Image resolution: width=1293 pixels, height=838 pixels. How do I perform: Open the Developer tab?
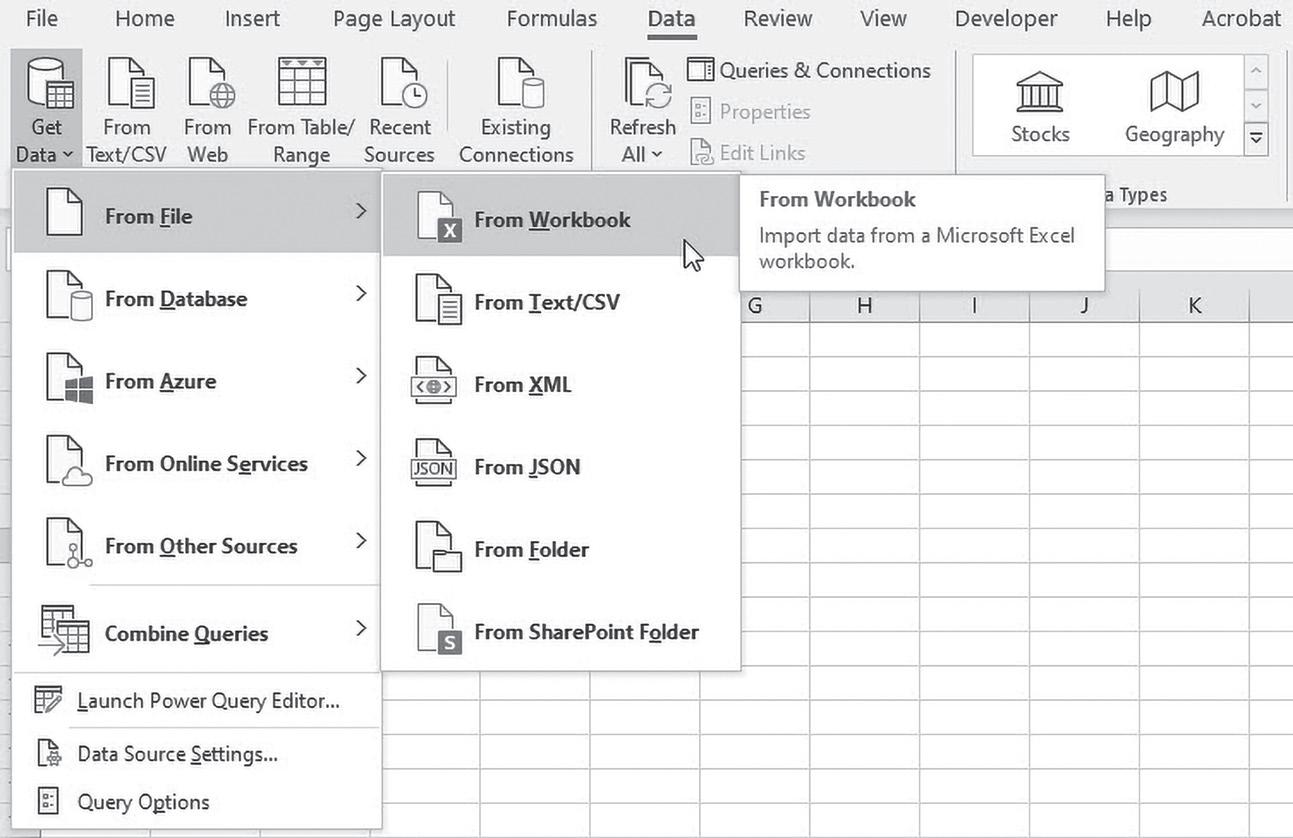1006,18
